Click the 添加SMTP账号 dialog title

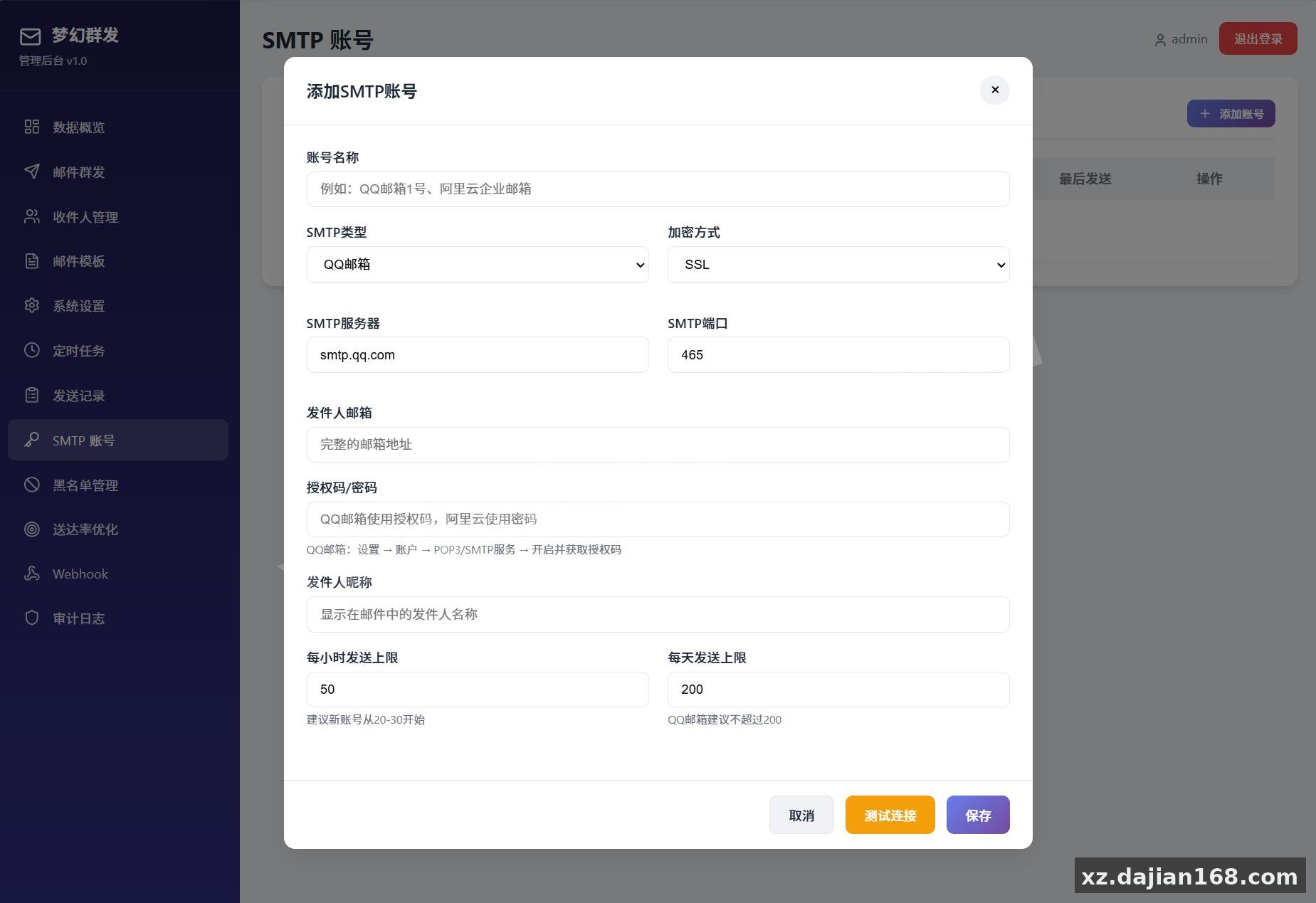362,91
